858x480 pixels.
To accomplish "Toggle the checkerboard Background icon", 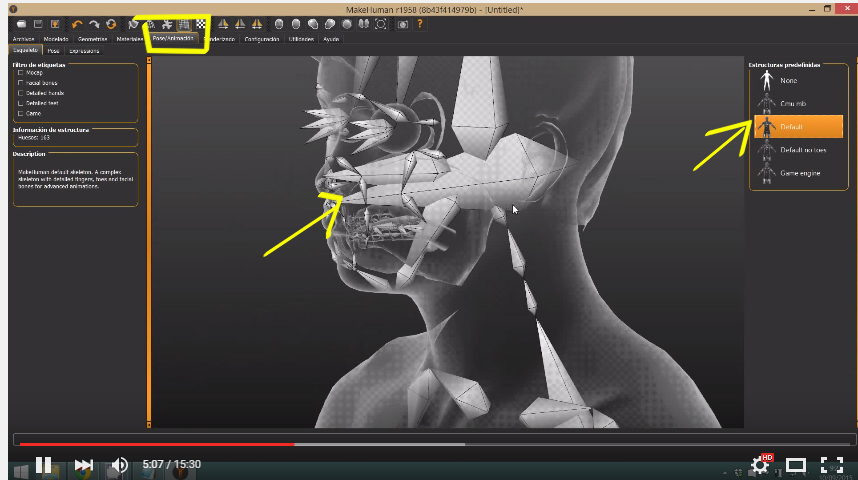I will (x=201, y=24).
